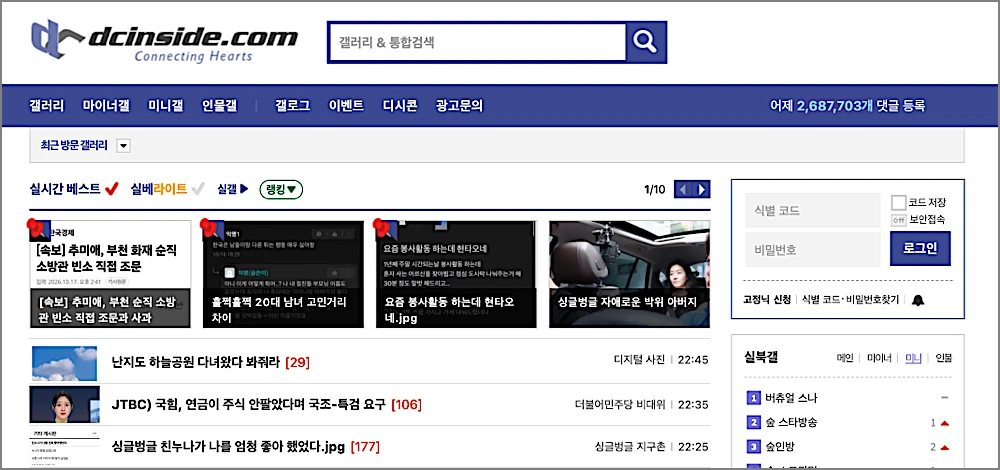Click comment count [177] on 친누나 post
The image size is (1000, 470).
[365, 446]
